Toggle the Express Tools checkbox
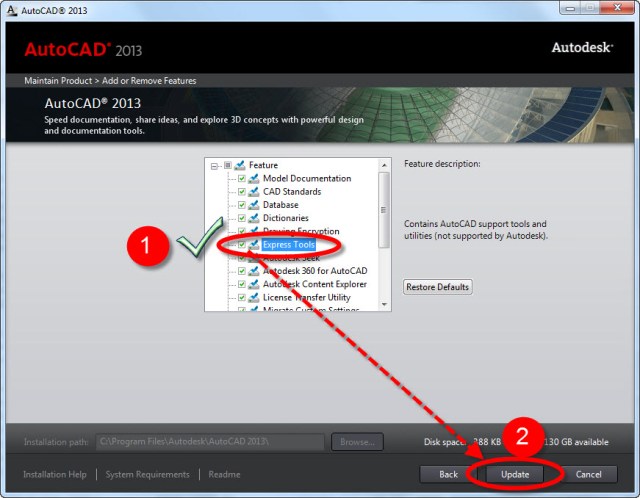The image size is (640, 498). click(242, 244)
